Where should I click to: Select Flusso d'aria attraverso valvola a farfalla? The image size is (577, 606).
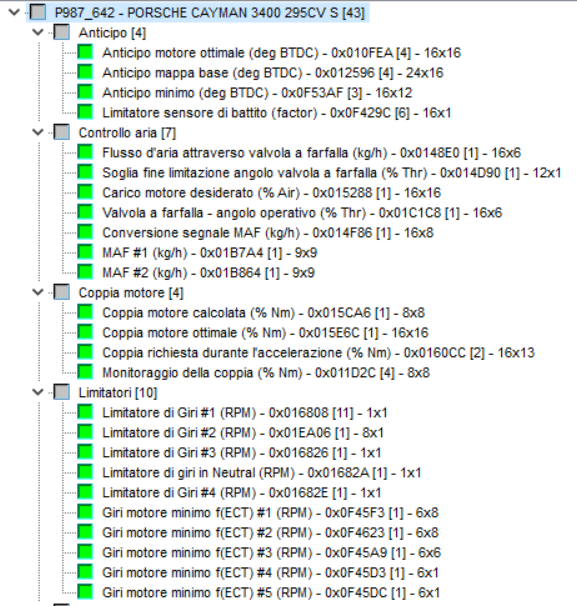311,153
